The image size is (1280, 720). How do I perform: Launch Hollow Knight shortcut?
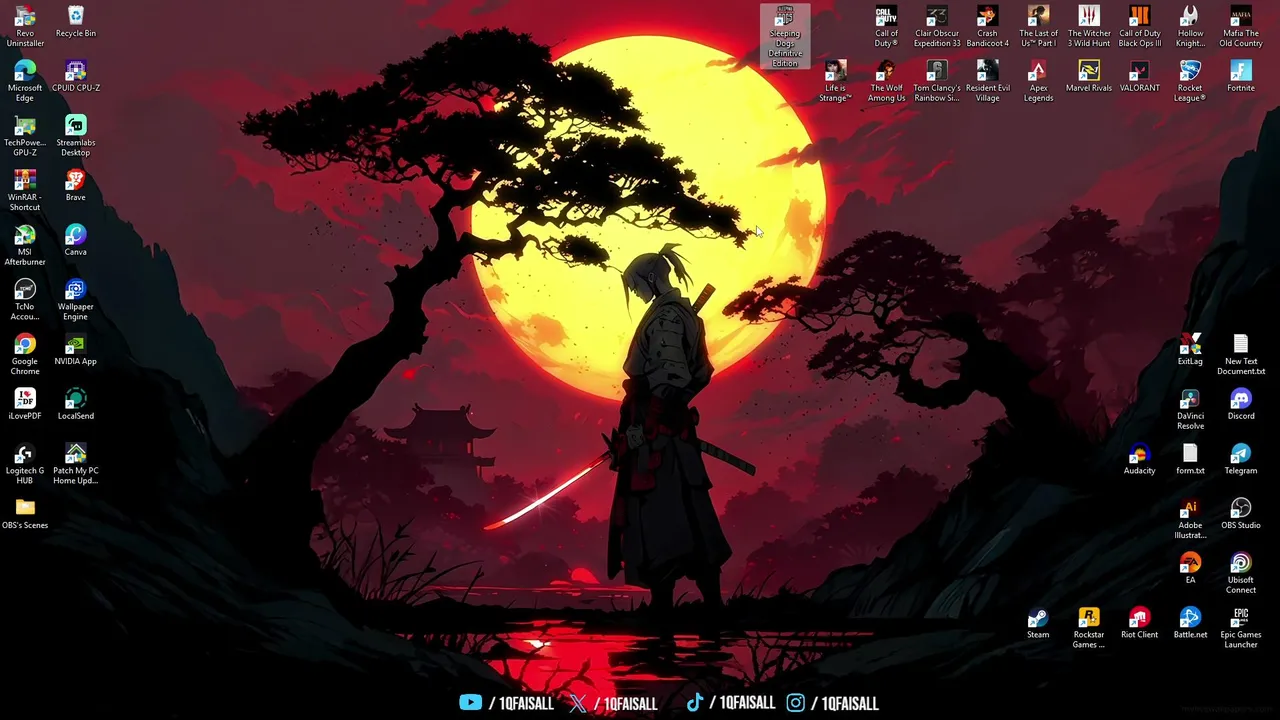coord(1190,26)
